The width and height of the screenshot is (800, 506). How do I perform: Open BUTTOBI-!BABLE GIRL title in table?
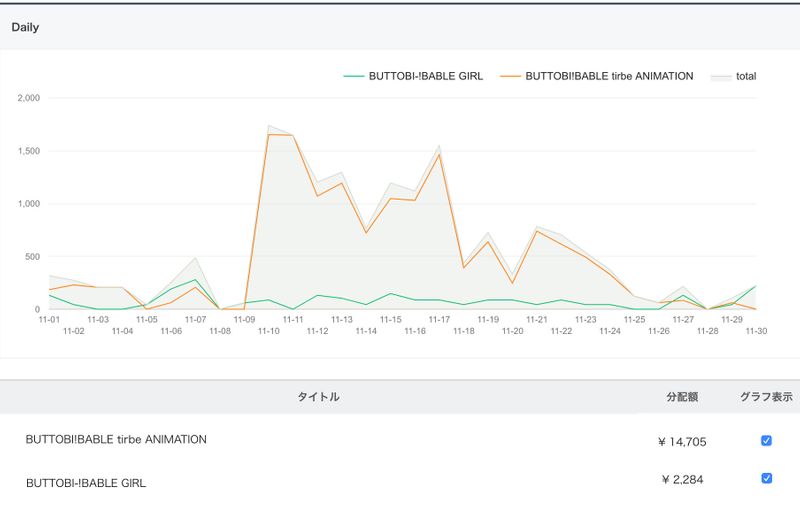(86, 483)
